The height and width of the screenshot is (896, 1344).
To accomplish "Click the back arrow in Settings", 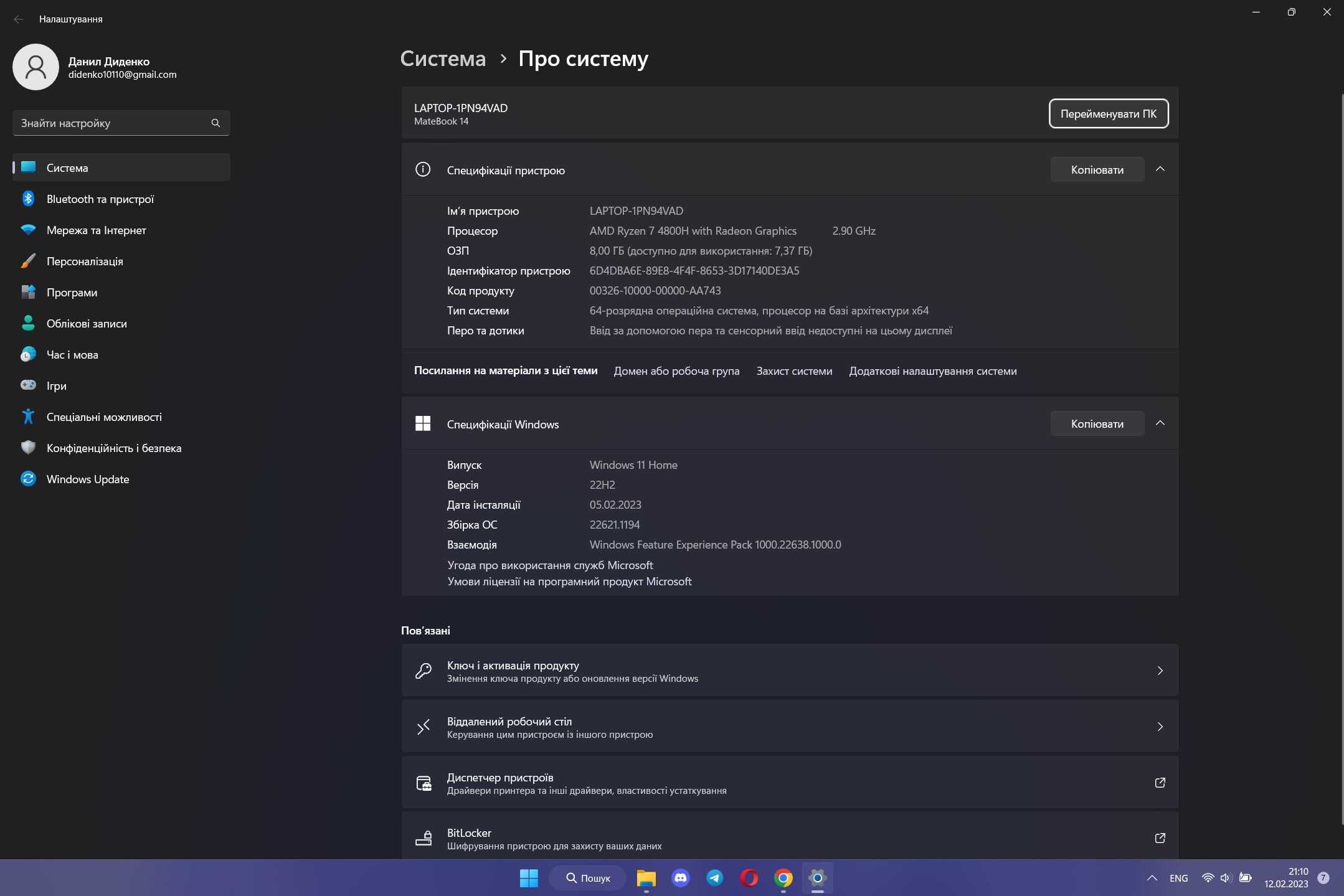I will [19, 19].
